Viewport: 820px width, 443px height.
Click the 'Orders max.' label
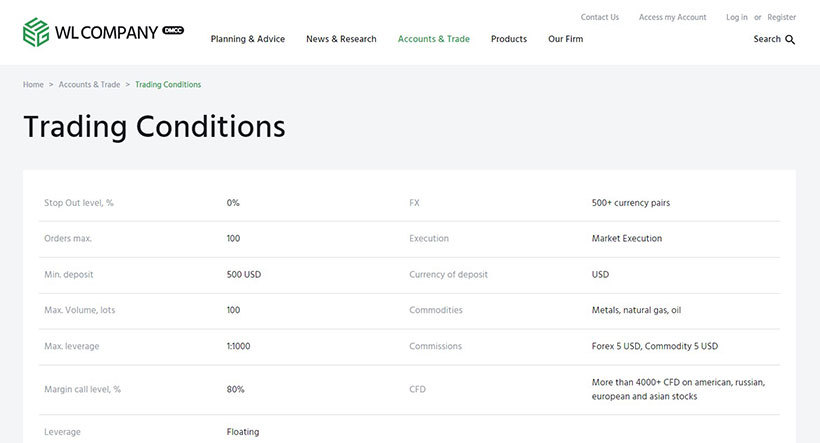[67, 238]
